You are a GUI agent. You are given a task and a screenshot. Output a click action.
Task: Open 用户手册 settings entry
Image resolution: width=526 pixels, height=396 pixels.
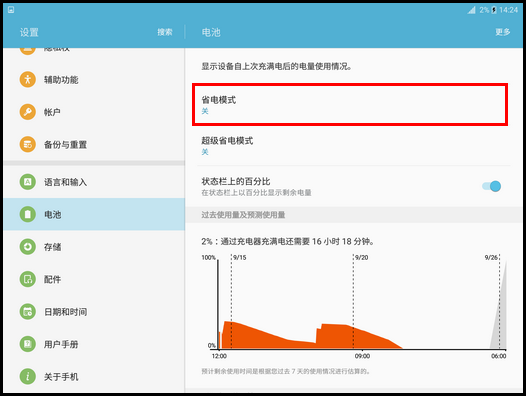click(94, 344)
